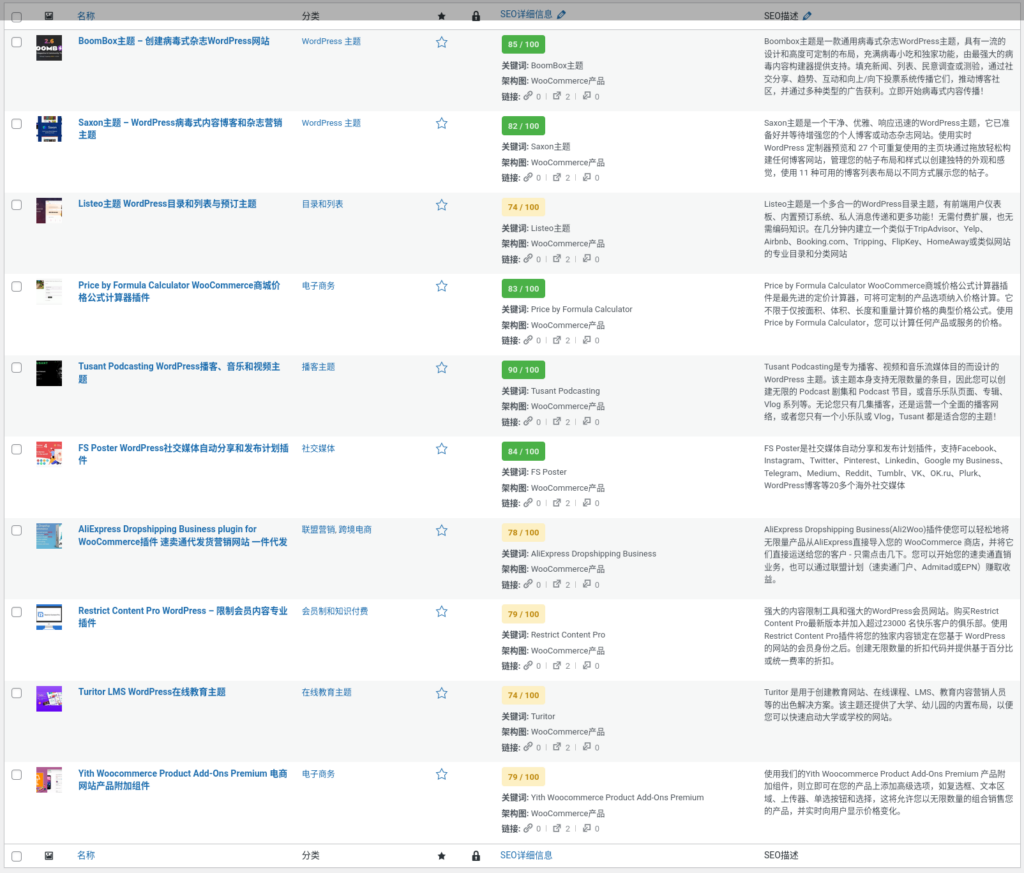Image resolution: width=1024 pixels, height=873 pixels.
Task: Click the 电子商务 category for Yith row
Action: (x=318, y=774)
